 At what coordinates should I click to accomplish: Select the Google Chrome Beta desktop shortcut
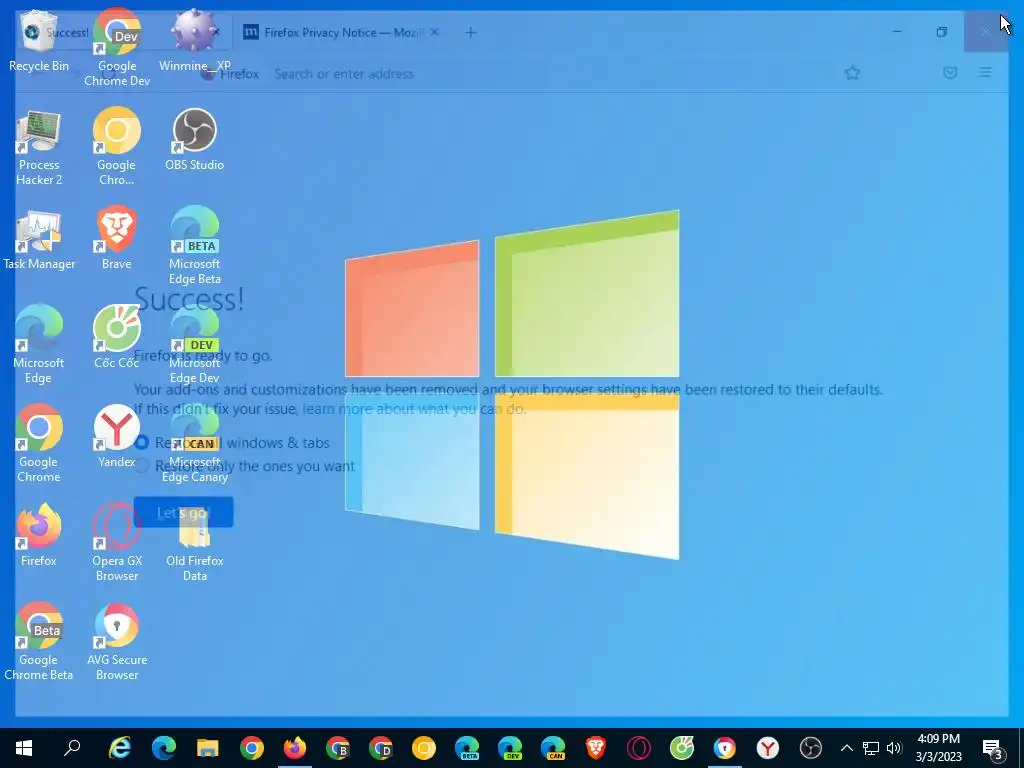(39, 642)
